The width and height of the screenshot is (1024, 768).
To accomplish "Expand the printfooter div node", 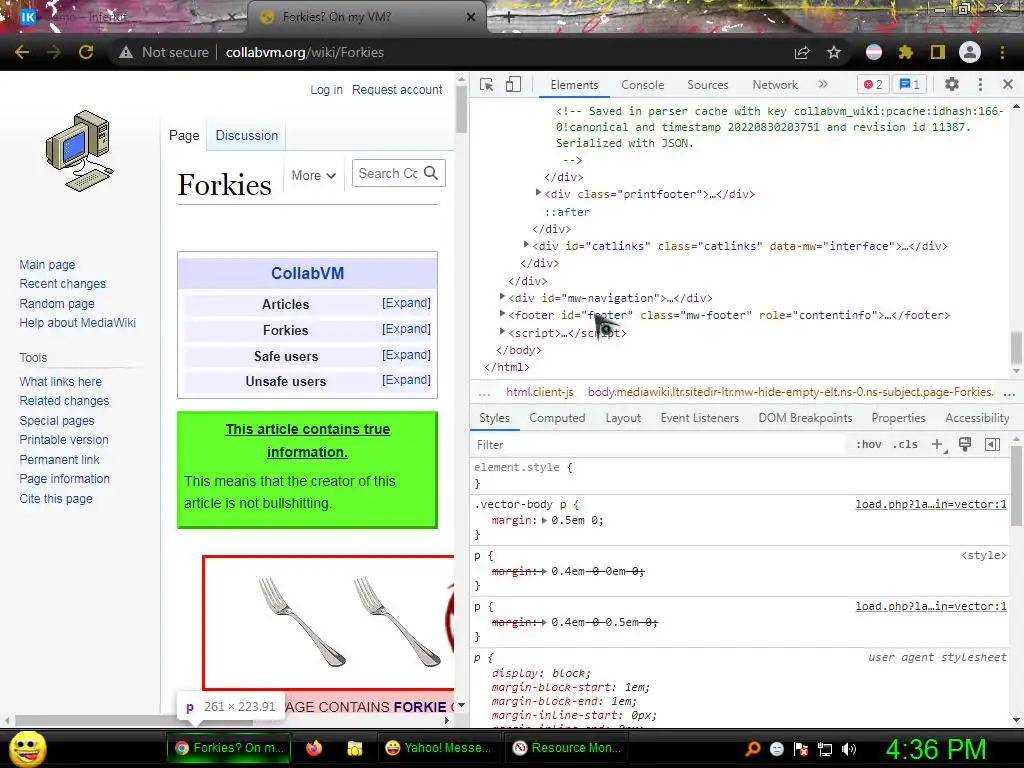I will pyautogui.click(x=538, y=193).
